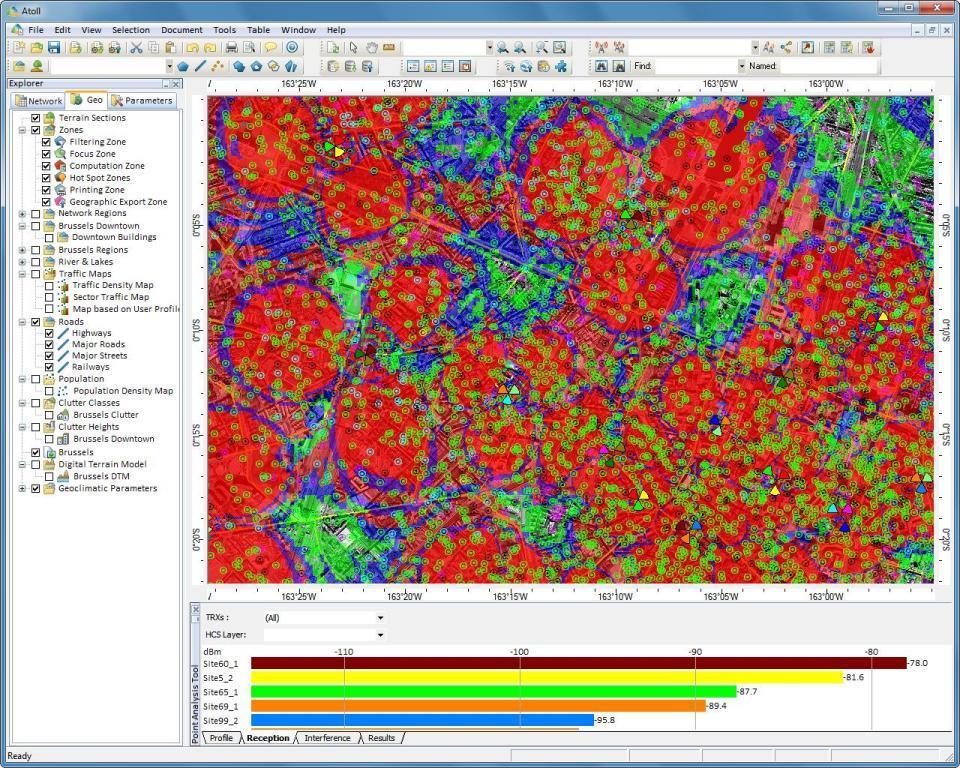Viewport: 960px width, 768px height.
Task: Click inside the Named input field
Action: tap(828, 66)
